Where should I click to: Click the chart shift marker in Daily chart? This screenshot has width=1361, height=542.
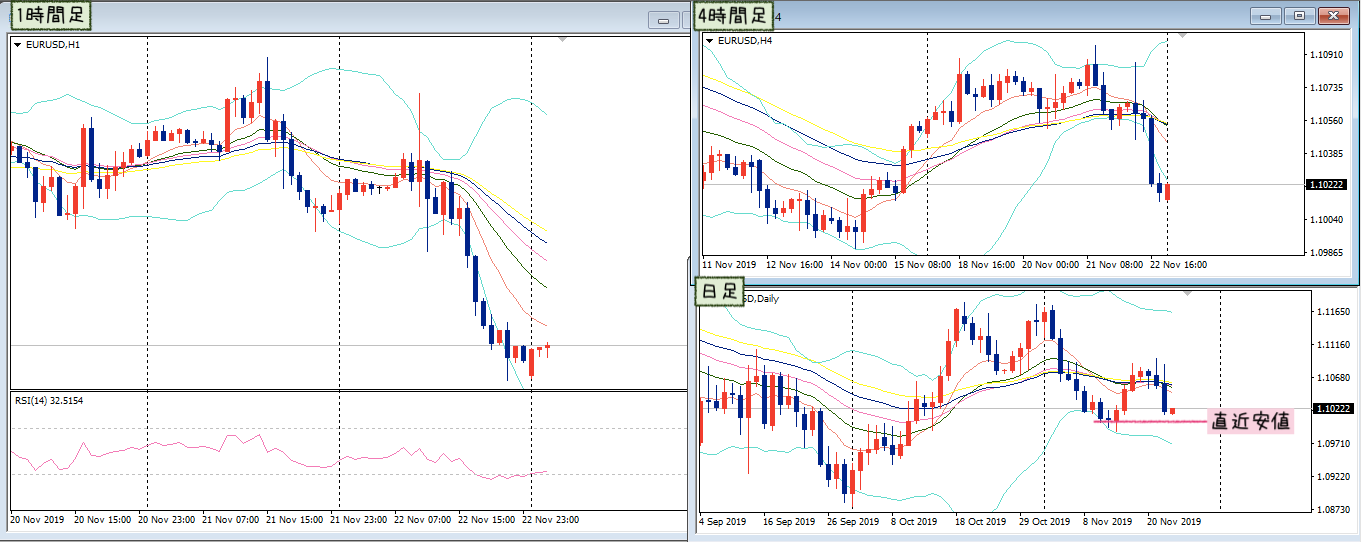pos(1187,295)
